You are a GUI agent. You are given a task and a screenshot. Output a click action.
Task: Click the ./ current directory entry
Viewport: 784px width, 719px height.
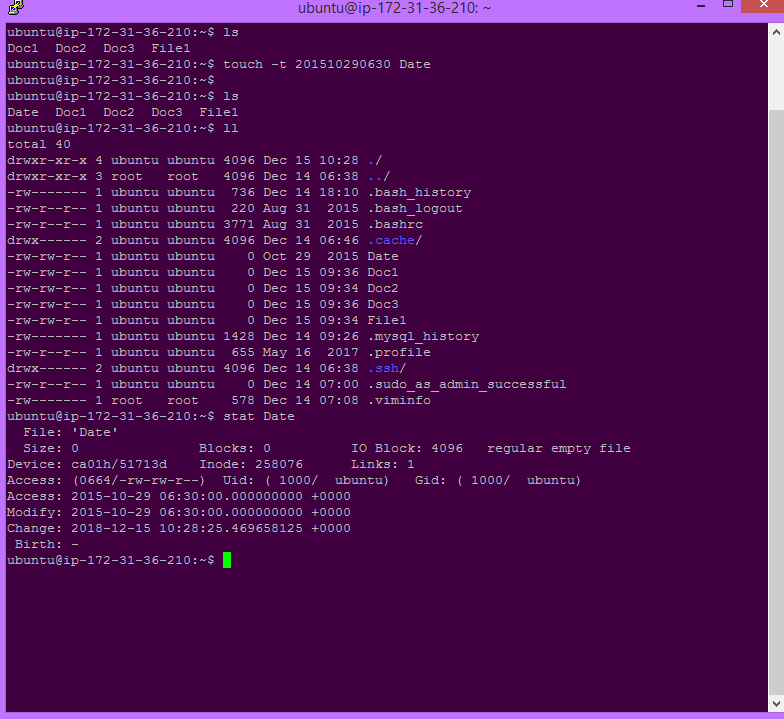tap(375, 160)
